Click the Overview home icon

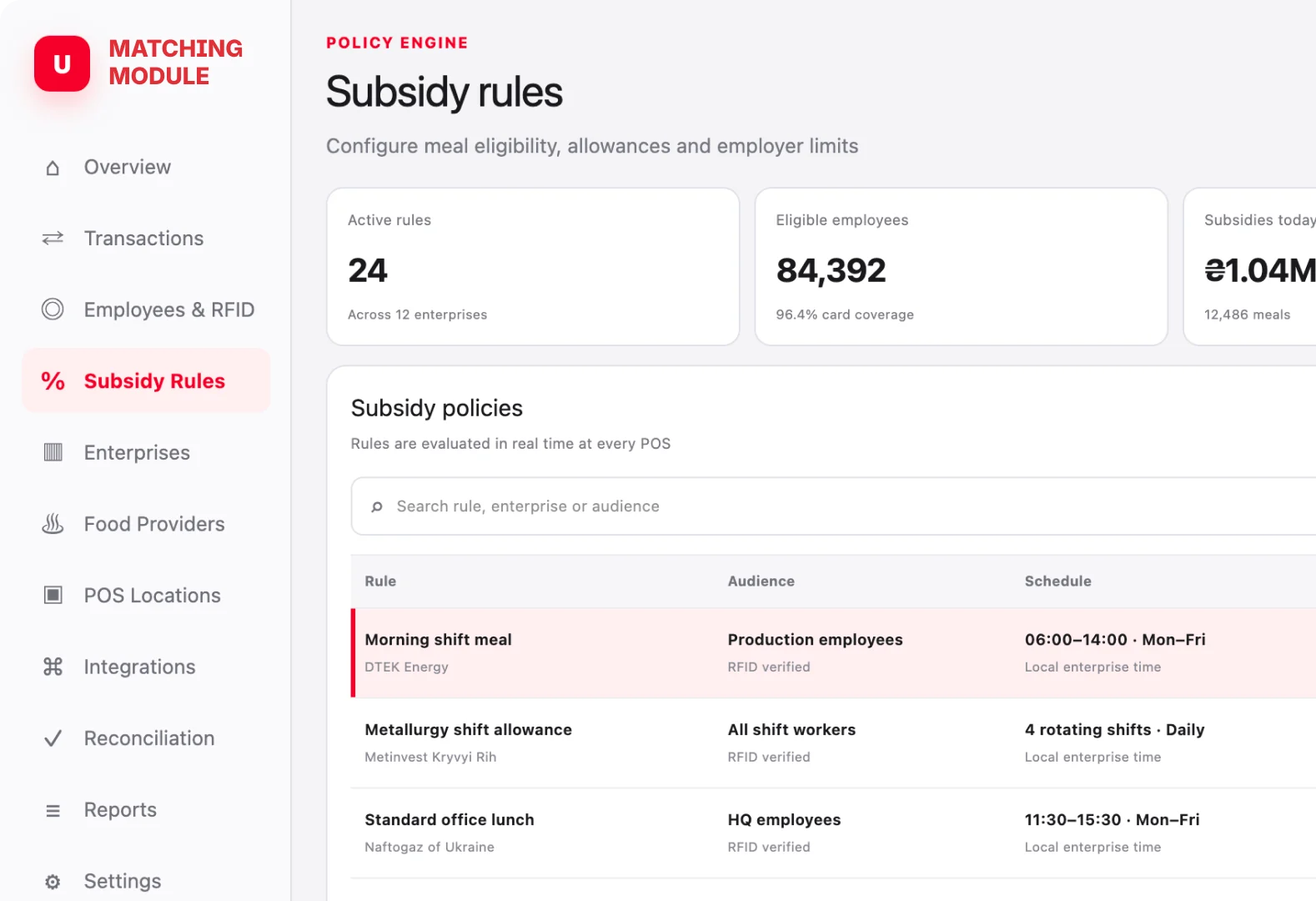point(53,168)
